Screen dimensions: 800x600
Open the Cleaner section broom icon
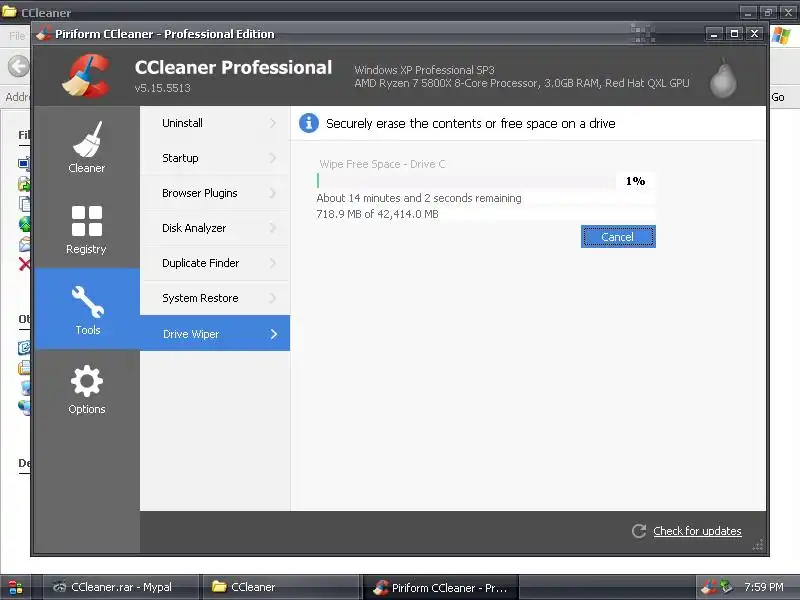click(x=87, y=139)
